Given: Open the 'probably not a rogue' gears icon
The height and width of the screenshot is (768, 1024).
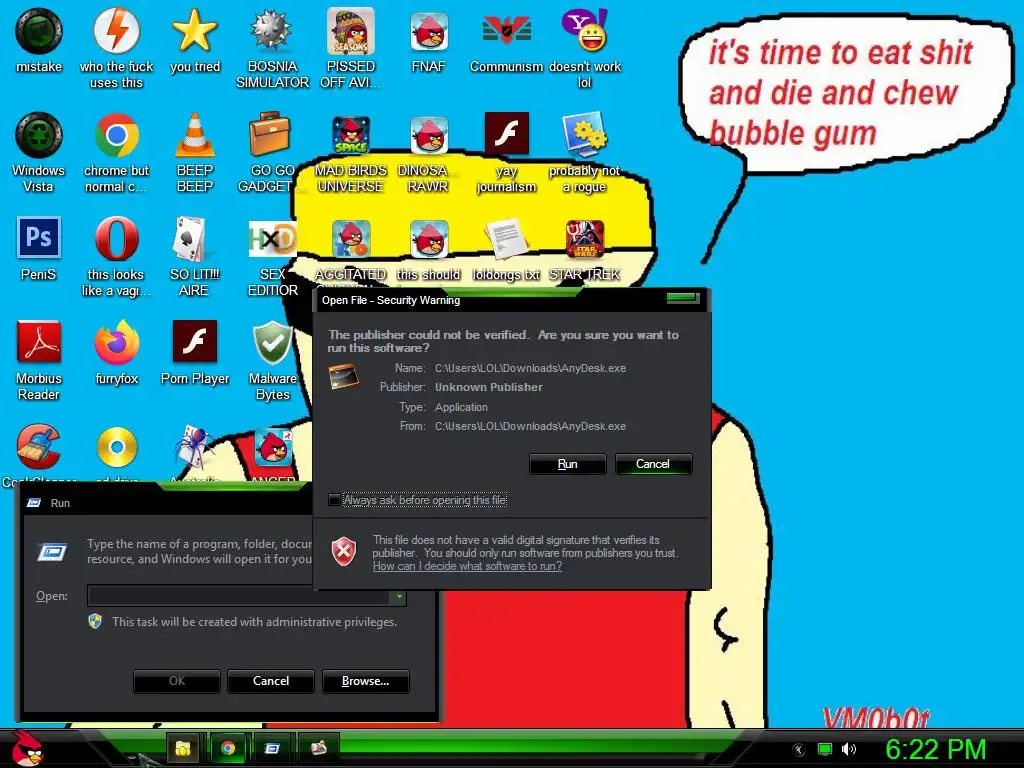Looking at the screenshot, I should [584, 134].
